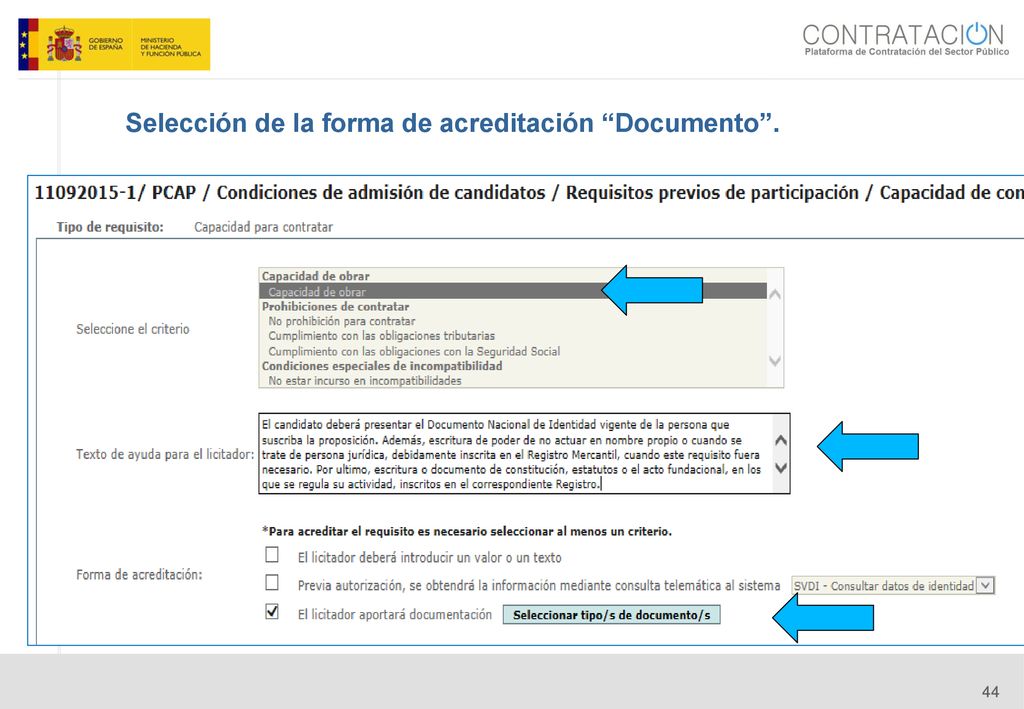Click 'Prohibiciones de contratar' group header
This screenshot has width=1024, height=709.
(336, 306)
